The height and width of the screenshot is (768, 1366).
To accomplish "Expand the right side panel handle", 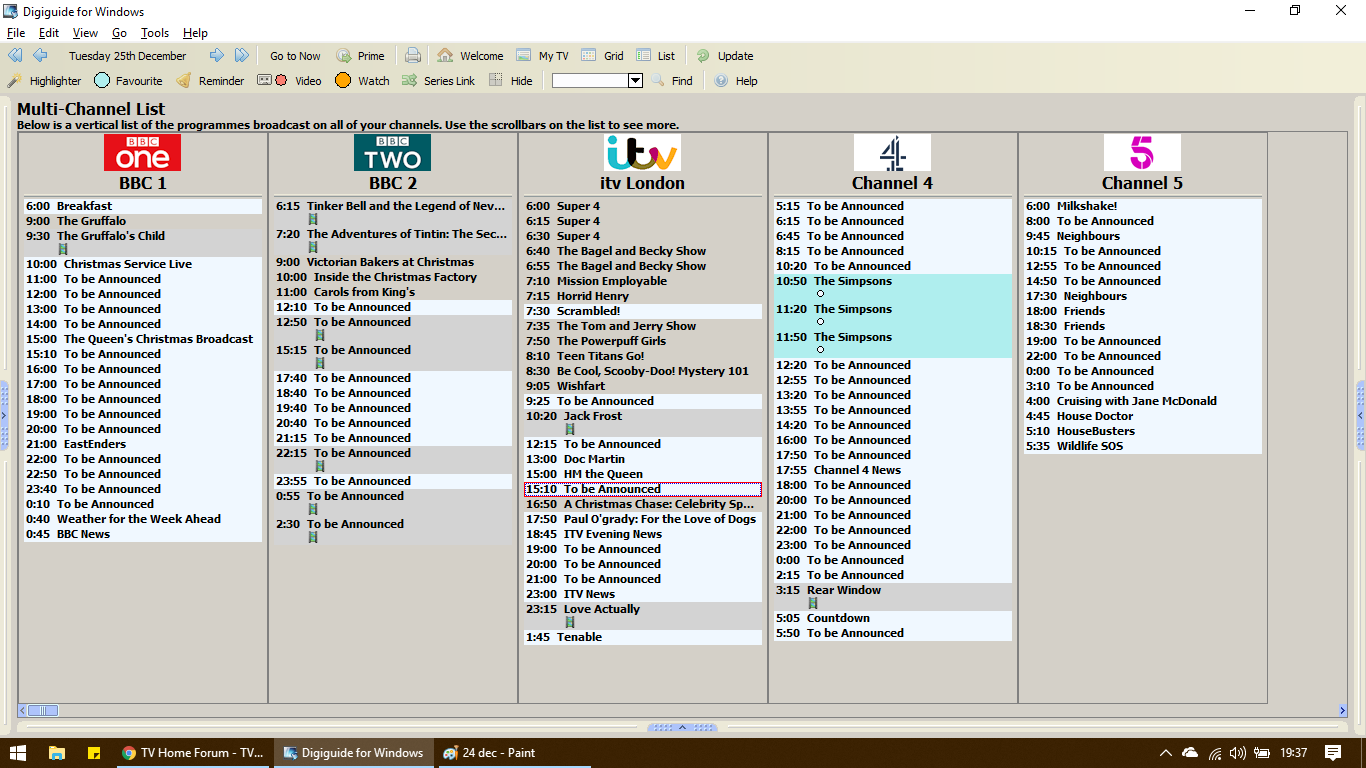I will coord(1361,415).
